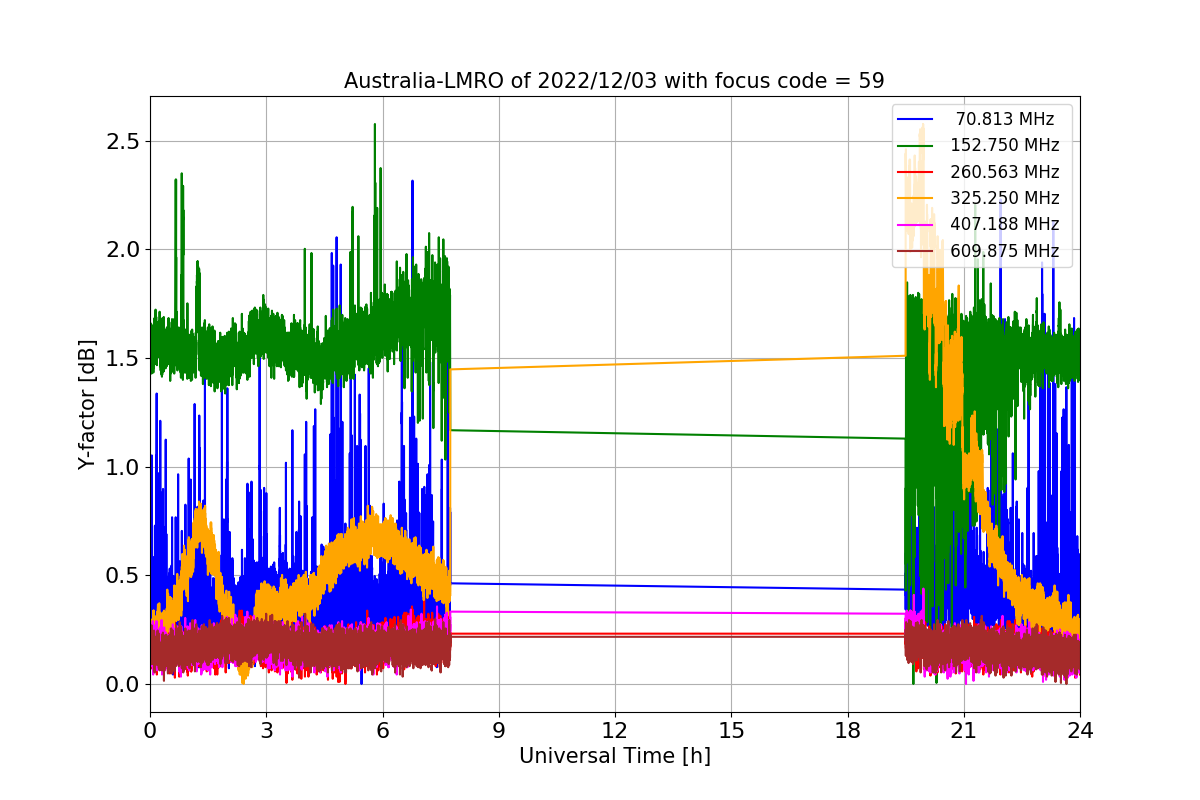
Task: Click the y-axis tick label '1.0'
Action: [x=122, y=467]
